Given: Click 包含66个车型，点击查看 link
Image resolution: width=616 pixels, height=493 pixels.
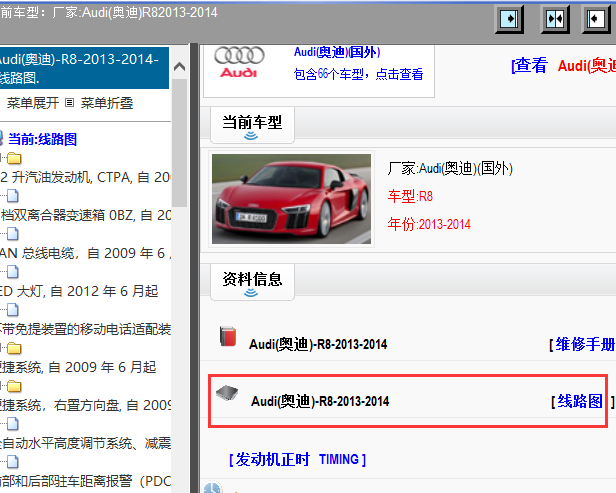Looking at the screenshot, I should pos(358,74).
